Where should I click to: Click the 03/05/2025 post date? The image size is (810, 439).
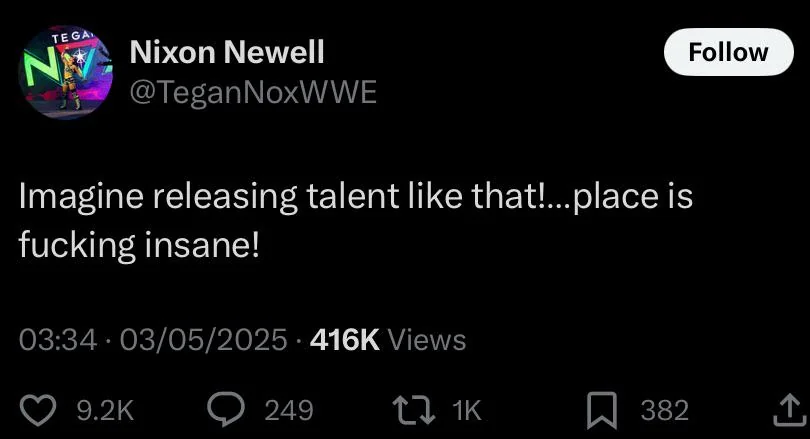point(203,340)
